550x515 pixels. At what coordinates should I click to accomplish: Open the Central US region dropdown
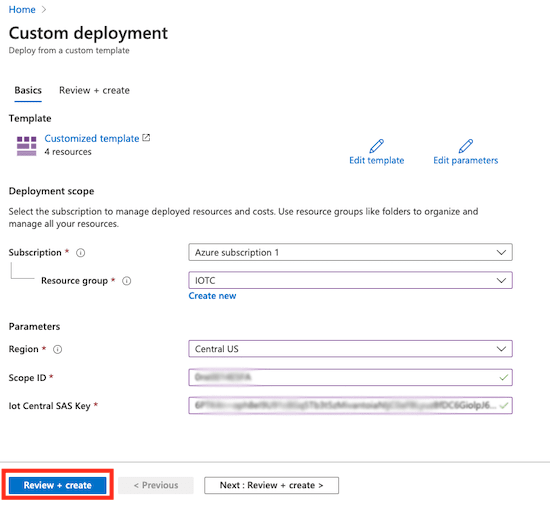[x=350, y=349]
